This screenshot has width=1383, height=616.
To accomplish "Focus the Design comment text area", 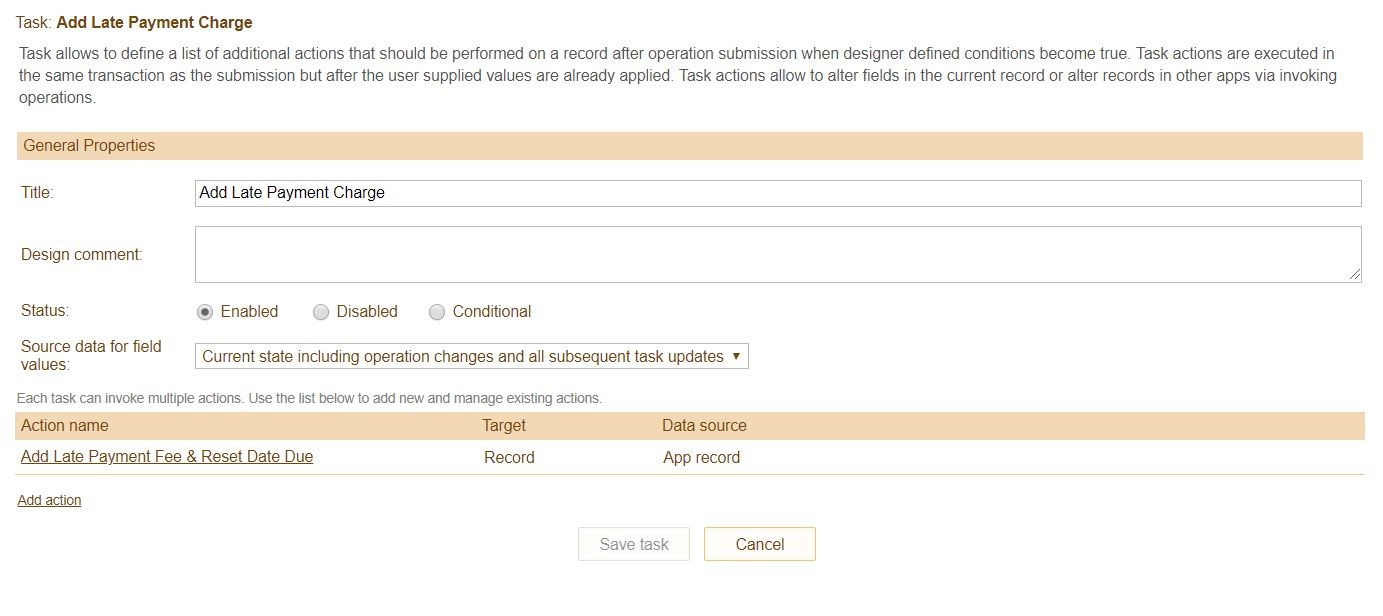I will [777, 254].
